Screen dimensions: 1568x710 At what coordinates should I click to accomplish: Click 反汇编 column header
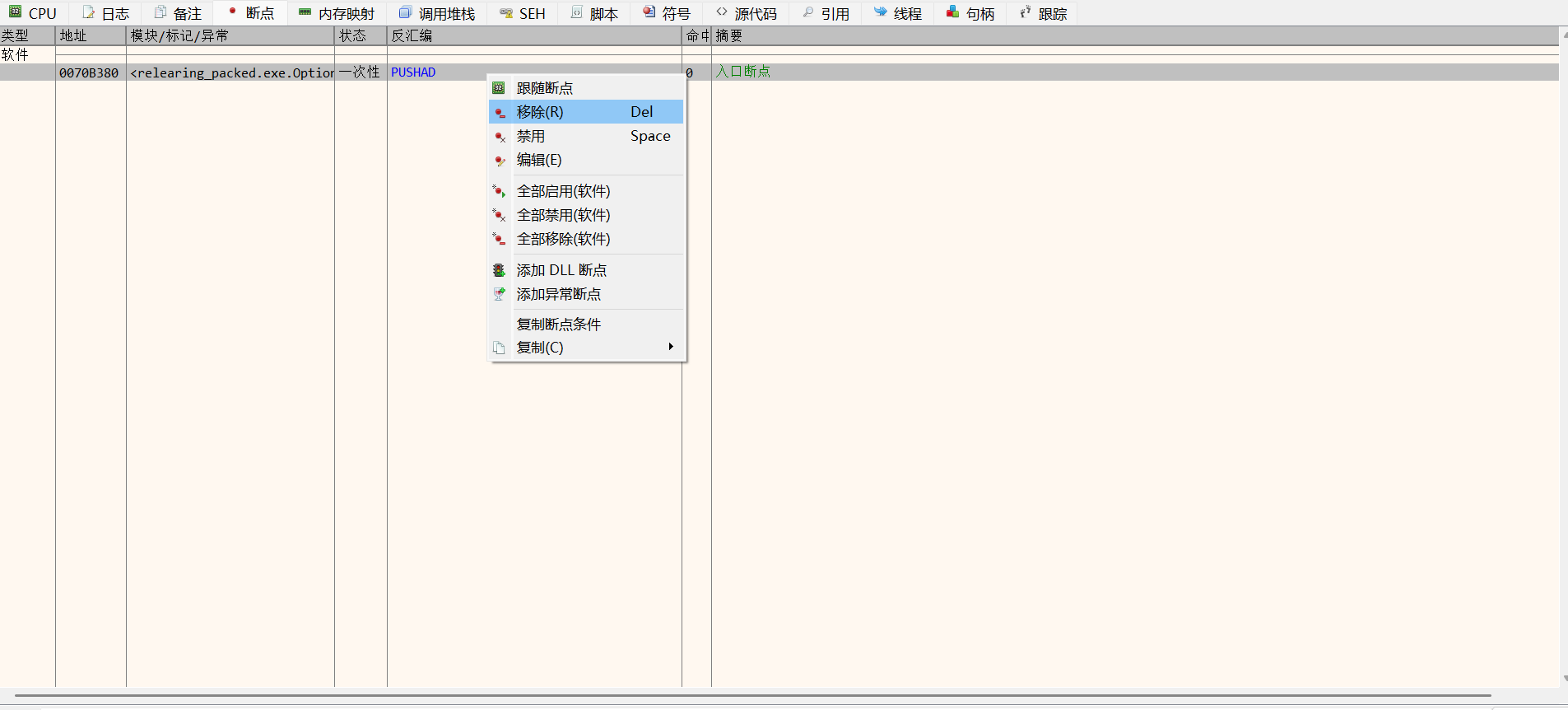click(534, 35)
